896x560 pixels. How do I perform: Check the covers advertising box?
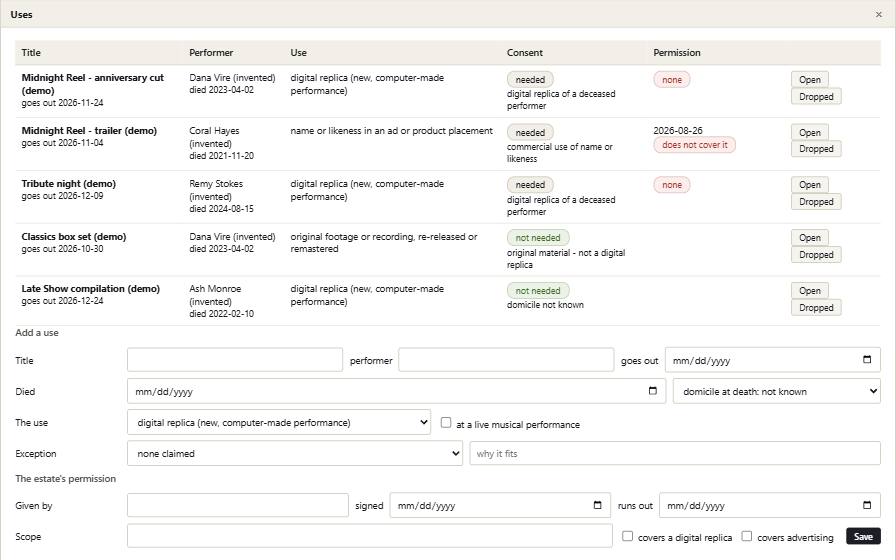[x=747, y=536]
